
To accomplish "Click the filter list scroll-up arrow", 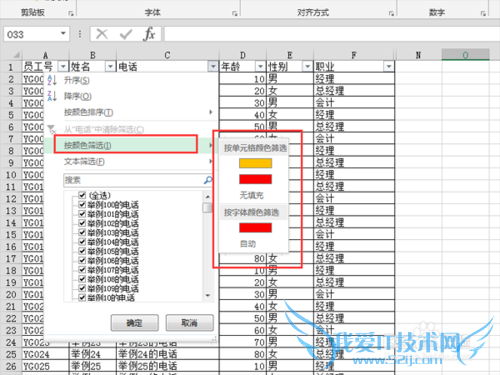I will (208, 197).
